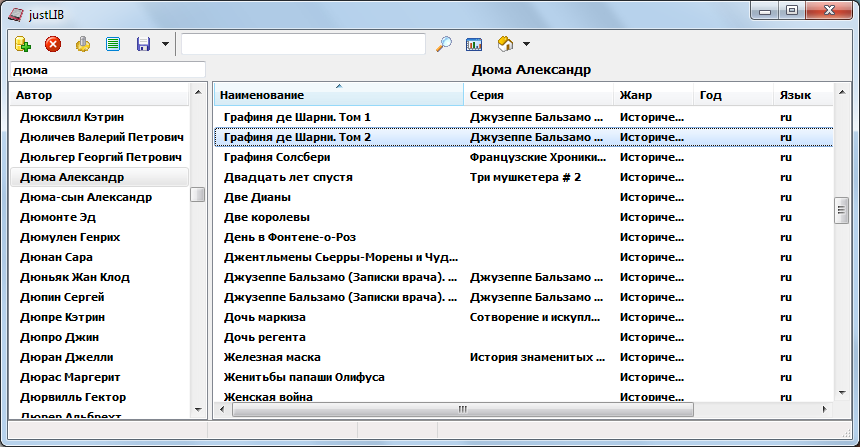Sort by the Наименование column header
The width and height of the screenshot is (860, 447).
pyautogui.click(x=338, y=95)
